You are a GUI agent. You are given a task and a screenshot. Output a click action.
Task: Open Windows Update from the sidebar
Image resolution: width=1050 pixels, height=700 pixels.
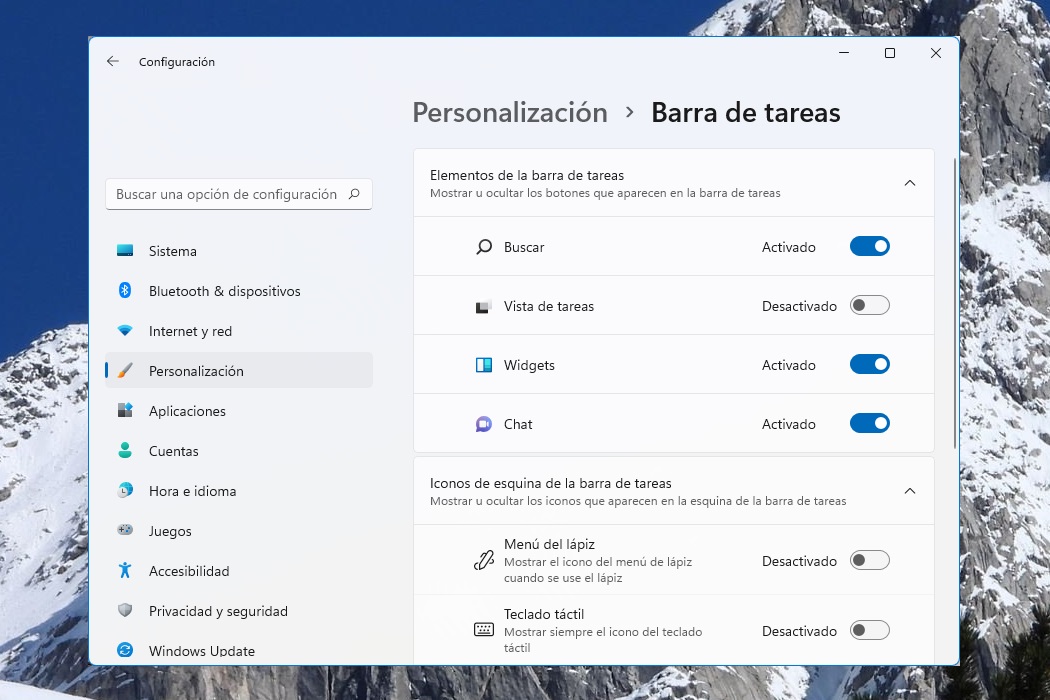pos(201,650)
